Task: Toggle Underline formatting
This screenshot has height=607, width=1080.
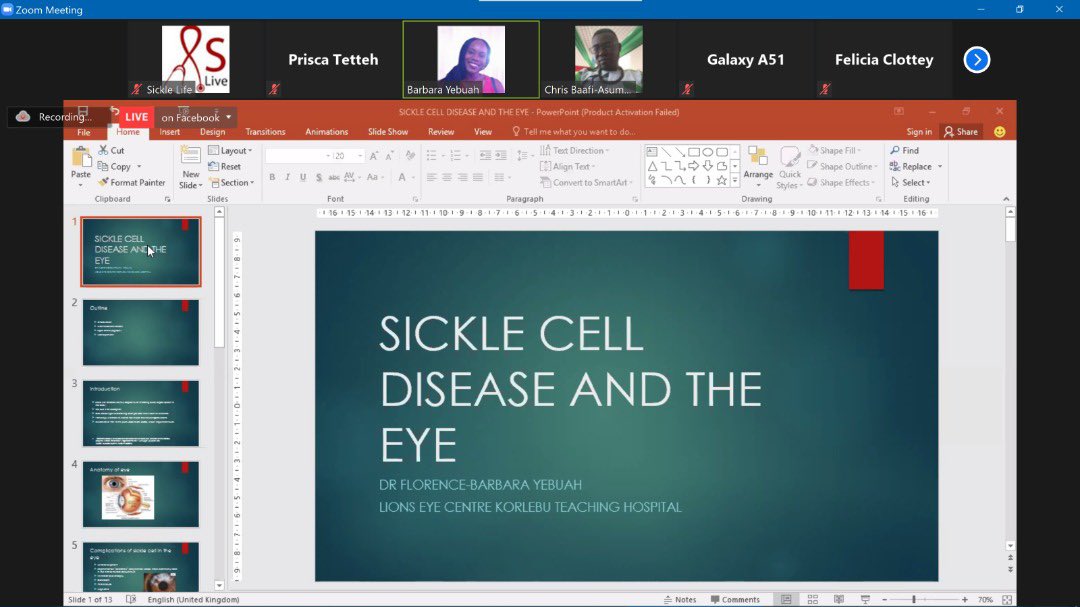Action: (x=302, y=178)
